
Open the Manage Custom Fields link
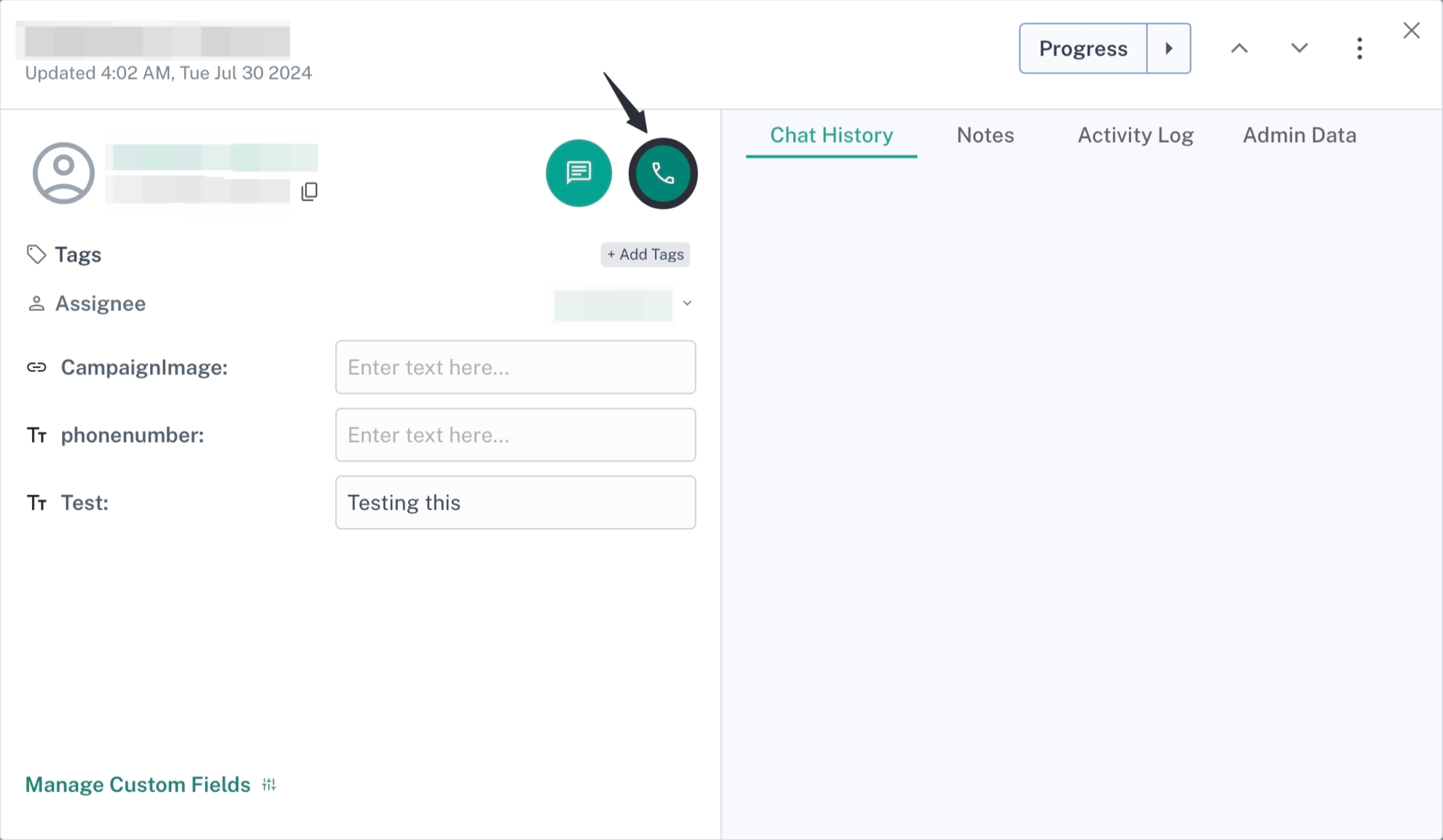138,784
